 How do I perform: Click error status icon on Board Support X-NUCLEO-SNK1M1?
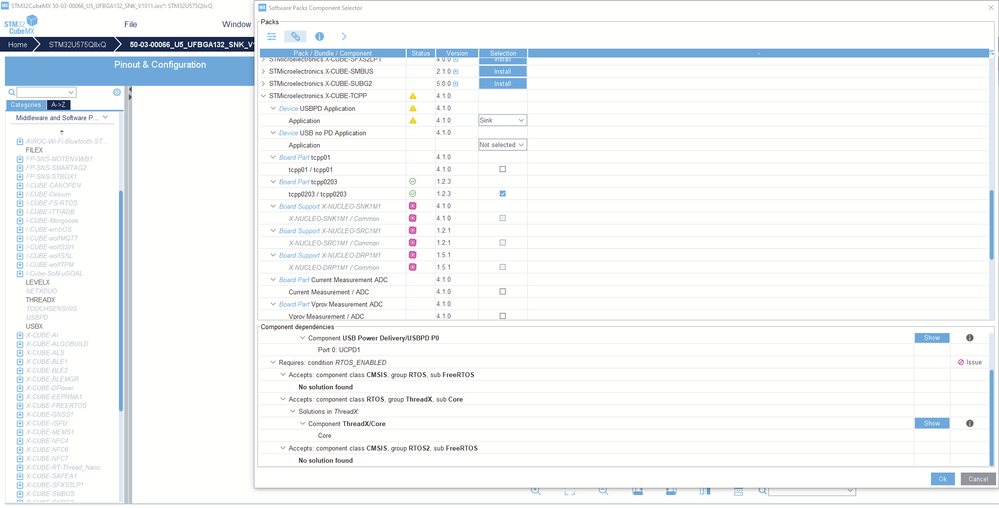412,206
